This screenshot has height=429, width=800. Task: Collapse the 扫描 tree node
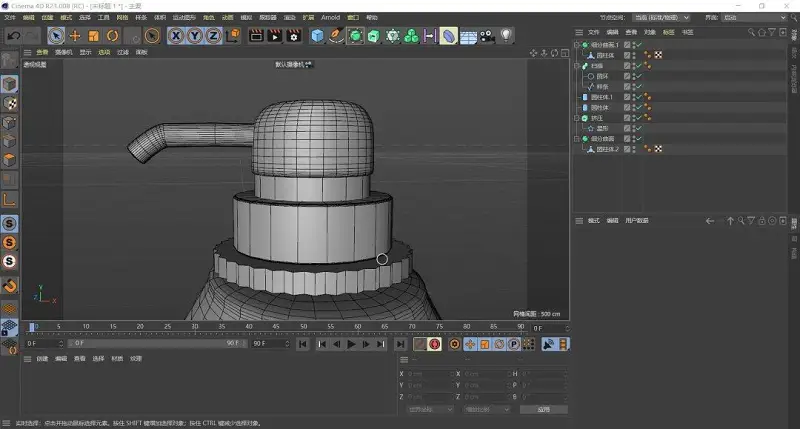click(x=577, y=66)
